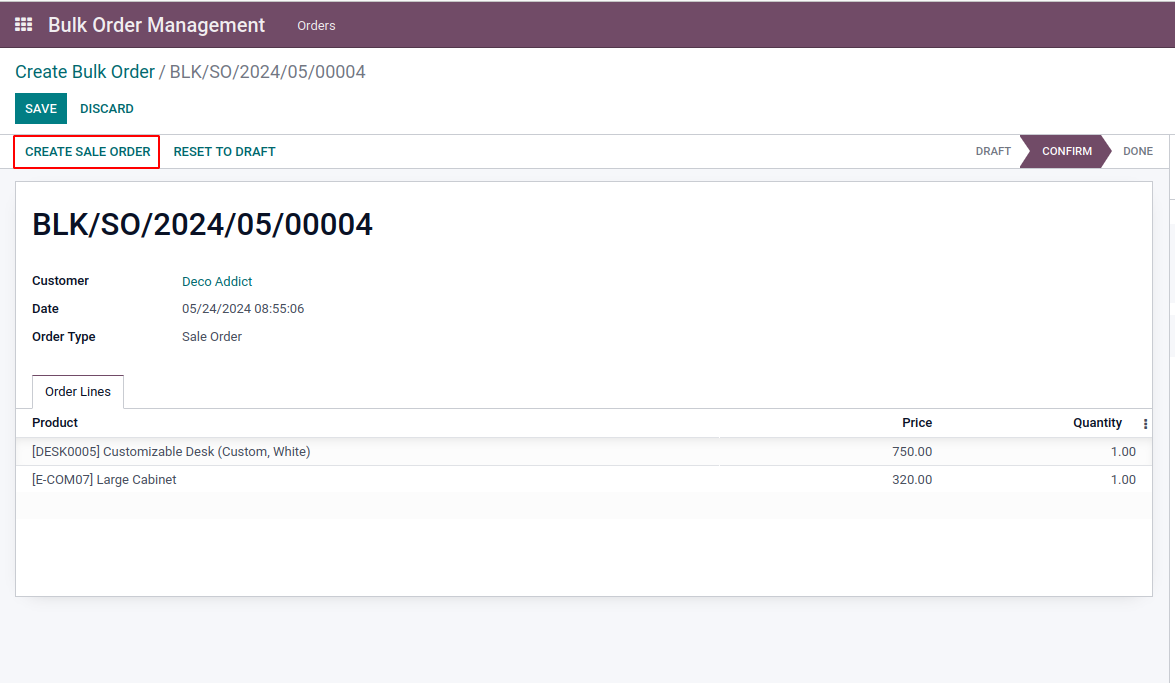Click the date value 05/24/2024 08:55:06
This screenshot has width=1175, height=683.
point(243,309)
